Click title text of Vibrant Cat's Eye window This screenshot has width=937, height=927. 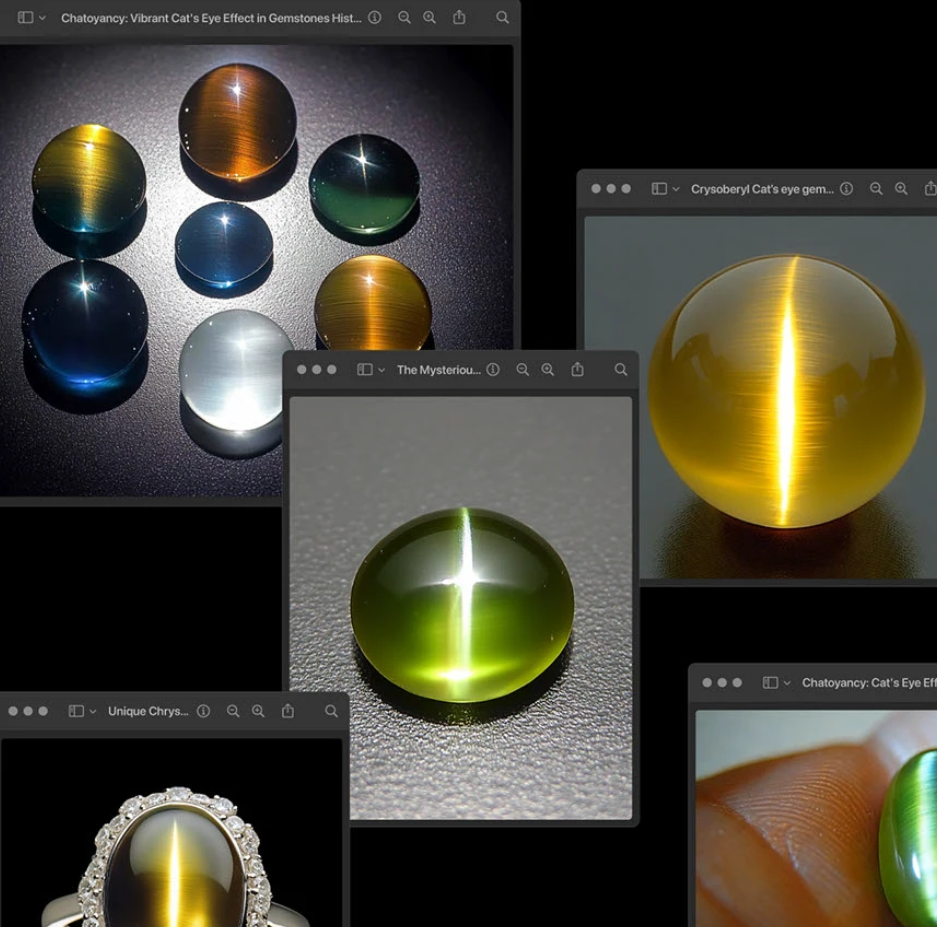[211, 18]
